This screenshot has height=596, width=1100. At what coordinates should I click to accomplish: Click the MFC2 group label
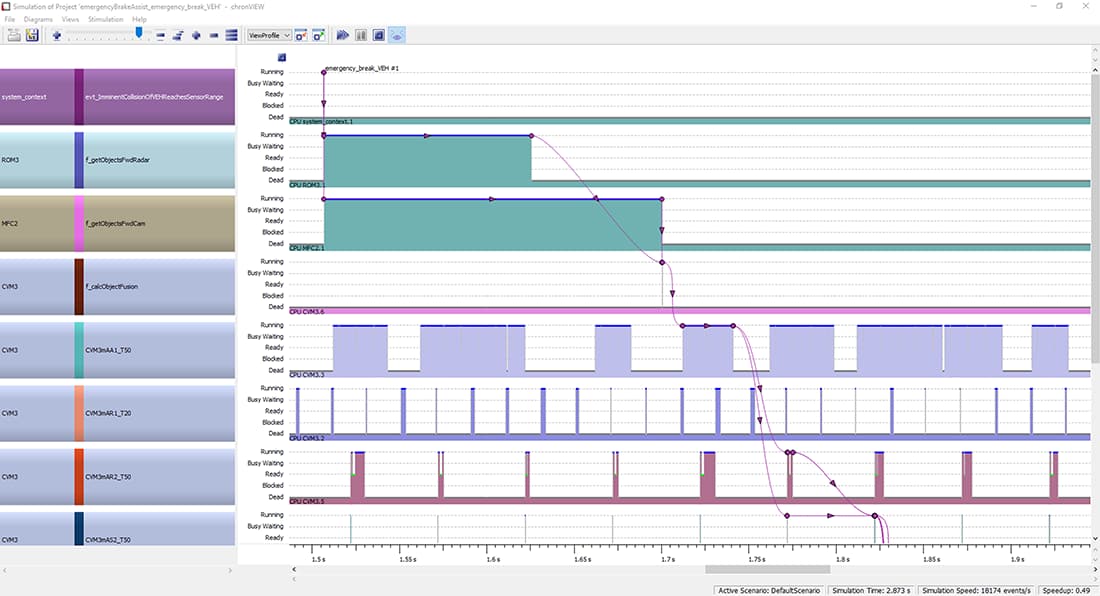click(x=10, y=224)
